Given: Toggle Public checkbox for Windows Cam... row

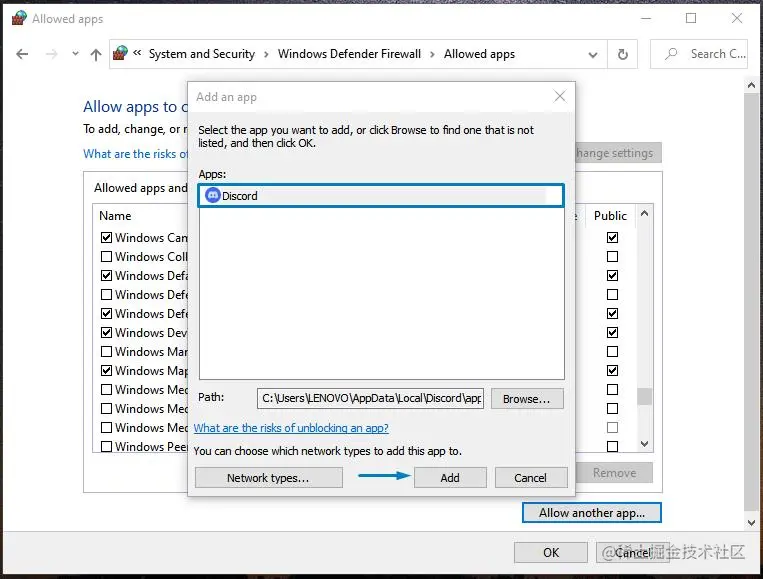Looking at the screenshot, I should pos(612,237).
